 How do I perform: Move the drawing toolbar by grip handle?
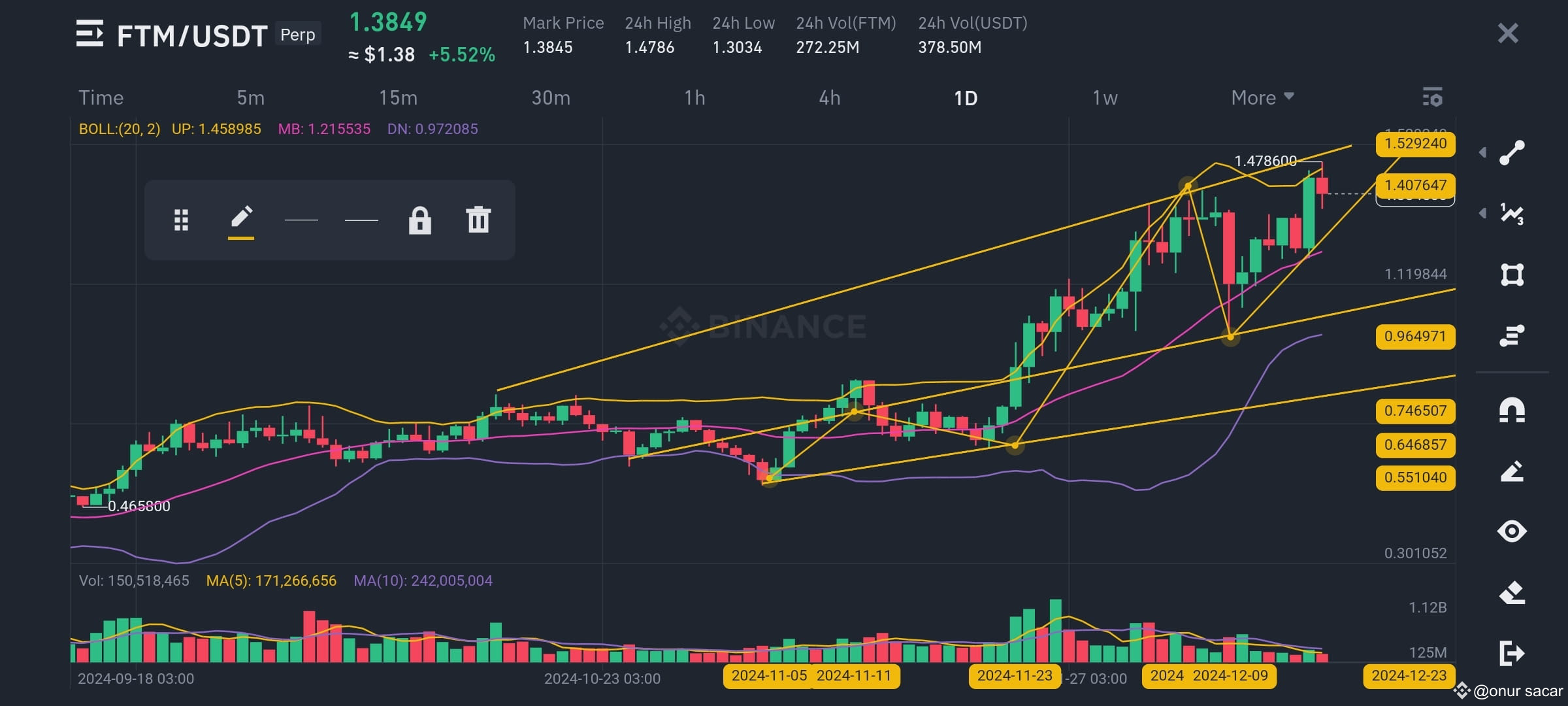(181, 220)
